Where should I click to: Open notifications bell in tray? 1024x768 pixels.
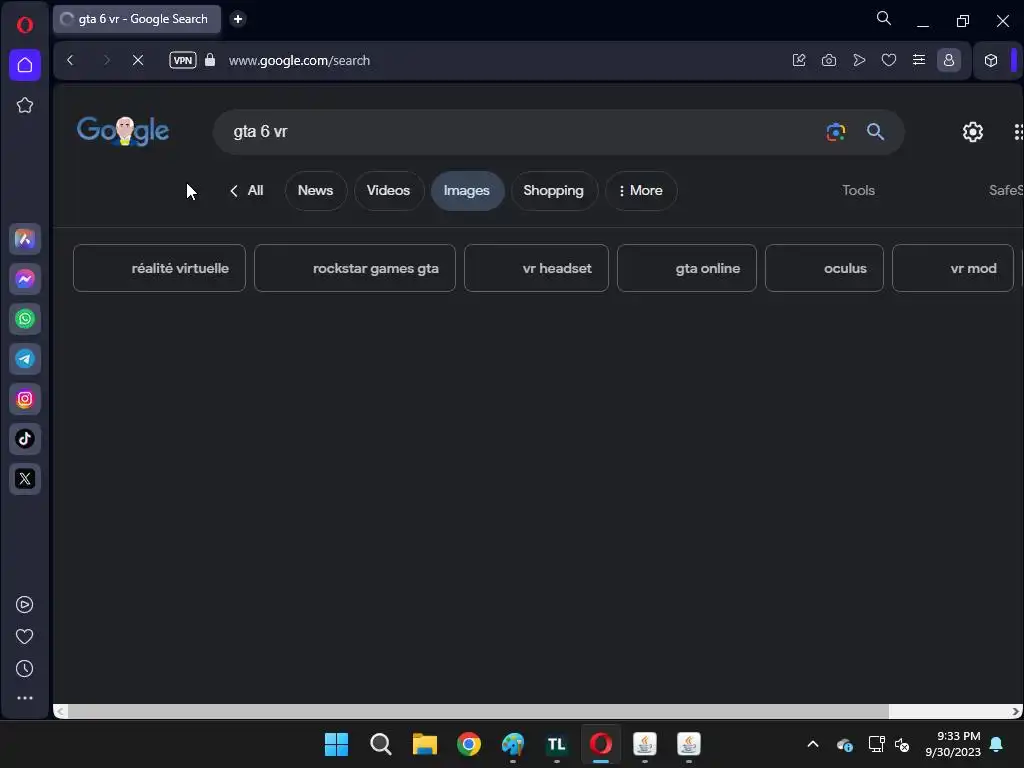pyautogui.click(x=996, y=744)
